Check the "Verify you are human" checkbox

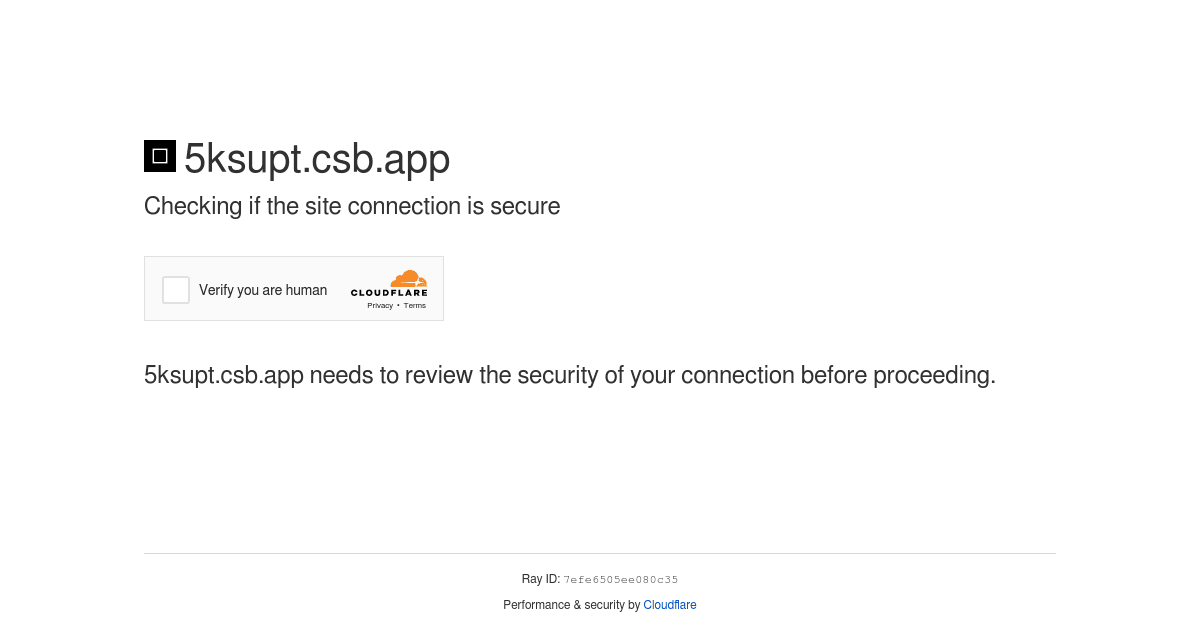[x=176, y=290]
